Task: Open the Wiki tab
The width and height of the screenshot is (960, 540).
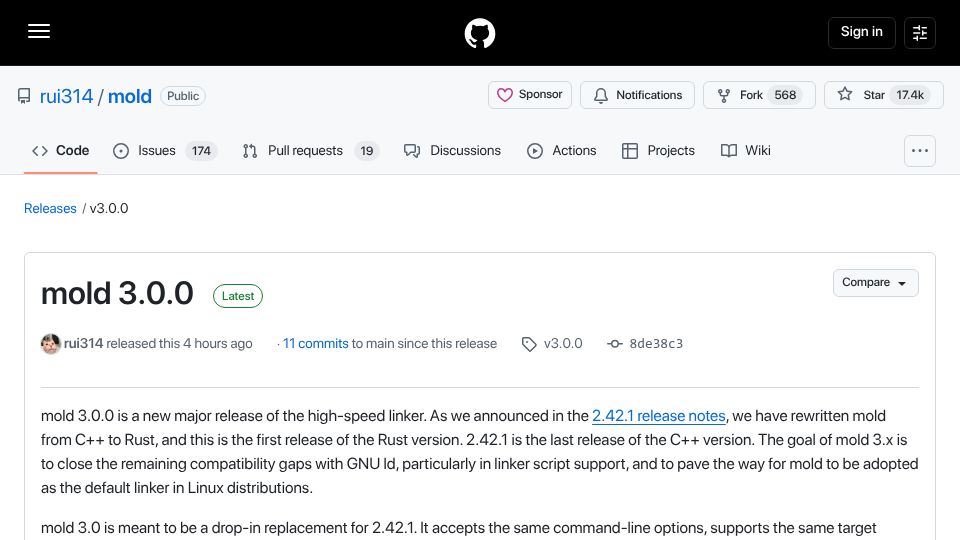Action: coord(746,151)
